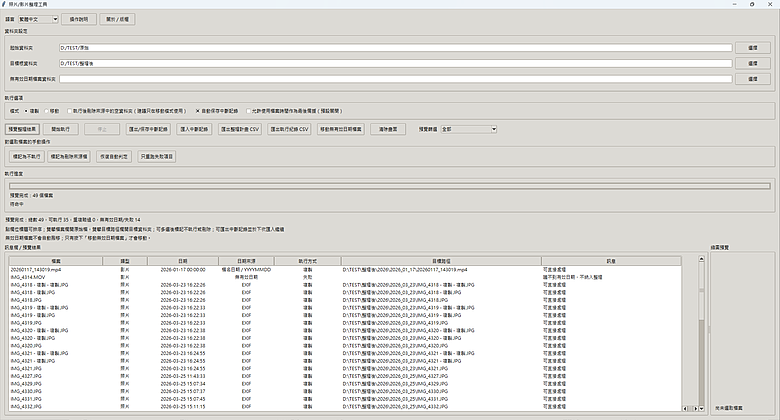
Task: Click 匯出整理計畫 CSV button
Action: pyautogui.click(x=233, y=129)
